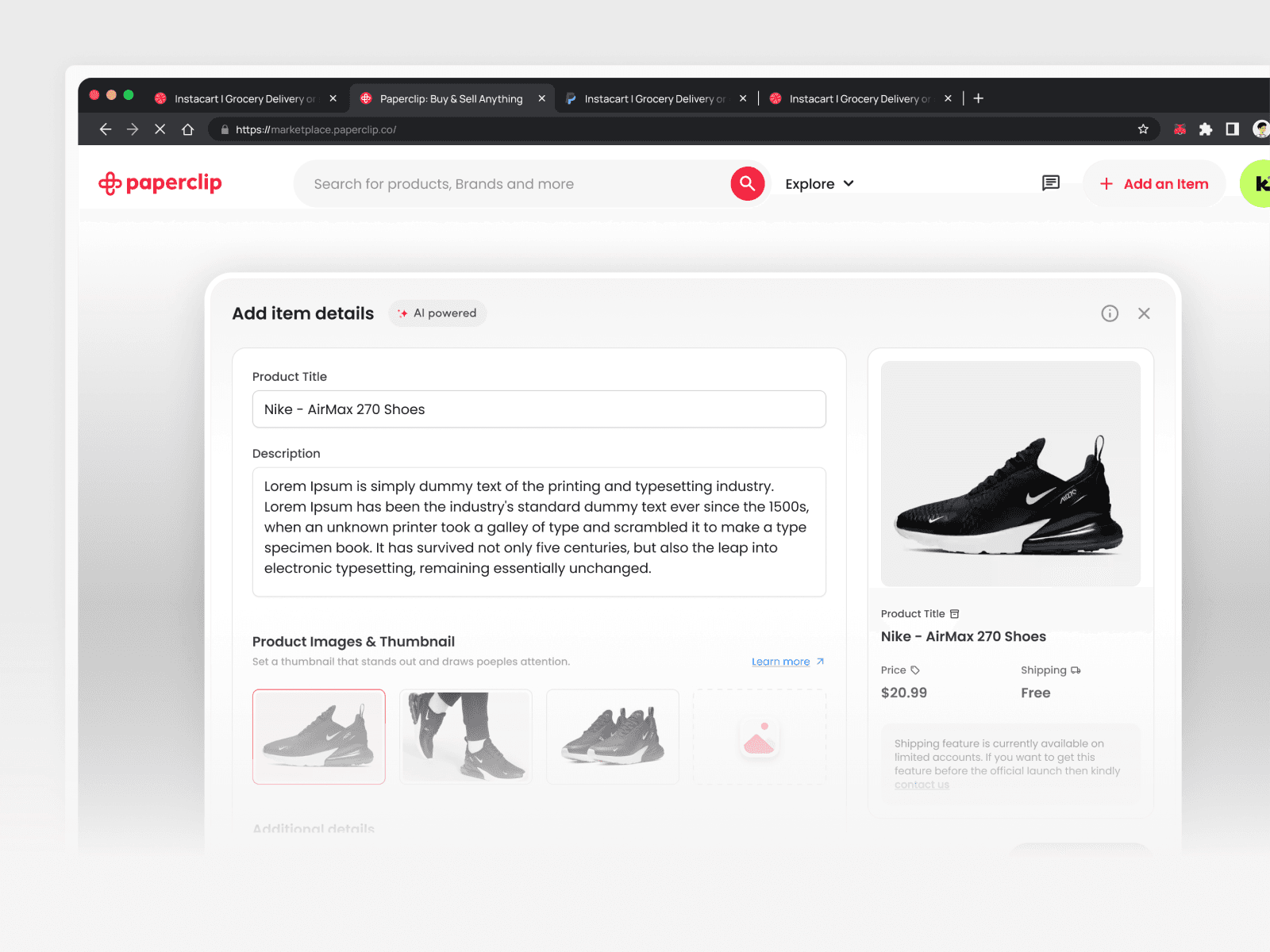Bookmark this page with the star icon

pyautogui.click(x=1143, y=129)
